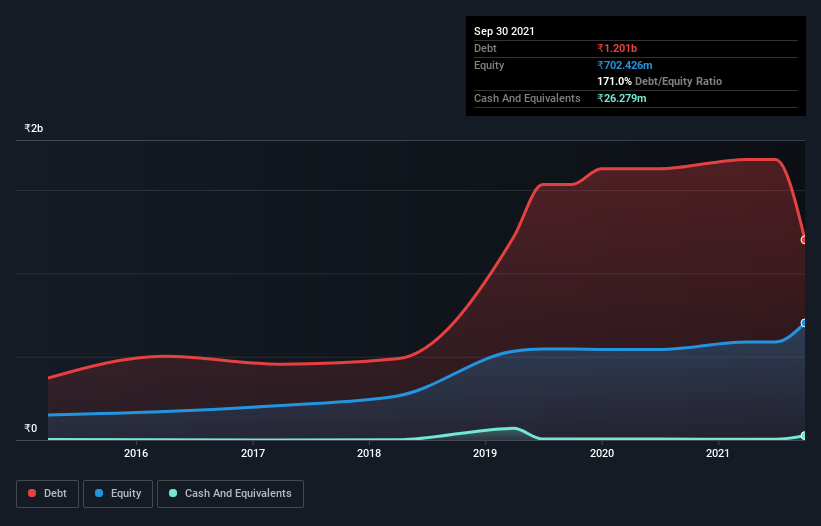Click the Sep 30 2021 tooltip date
The image size is (821, 526).
click(504, 31)
